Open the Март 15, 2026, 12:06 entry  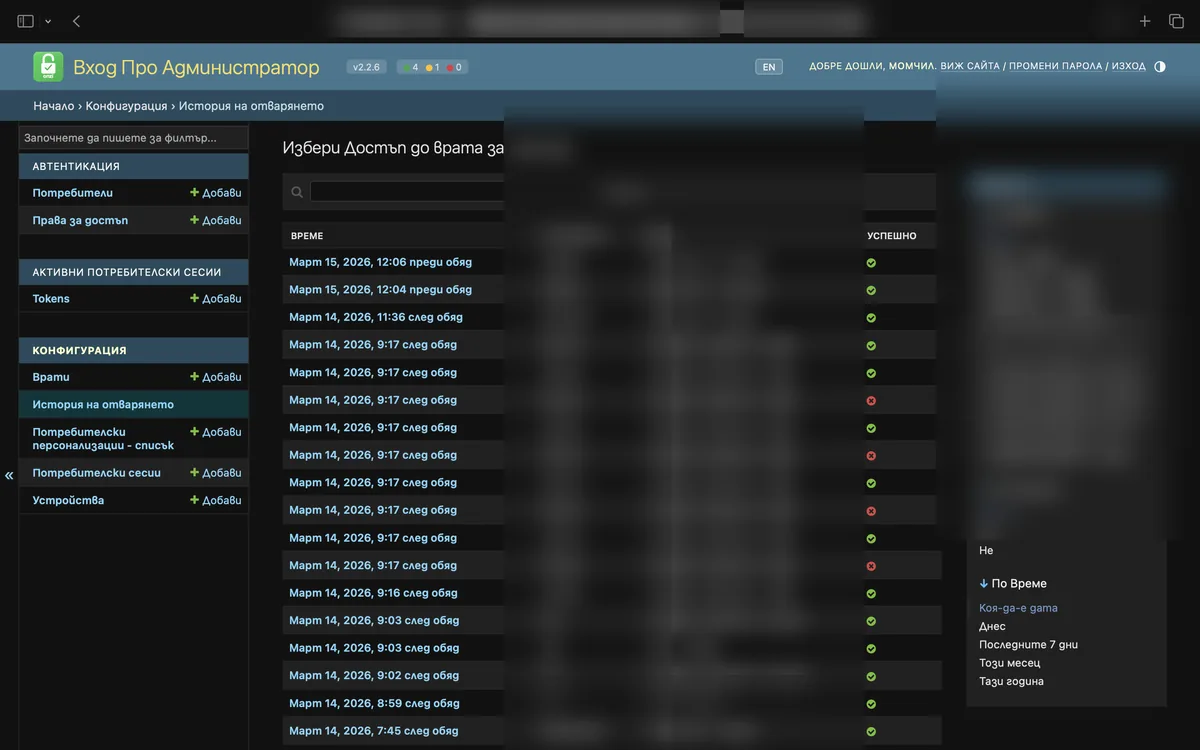coord(380,262)
